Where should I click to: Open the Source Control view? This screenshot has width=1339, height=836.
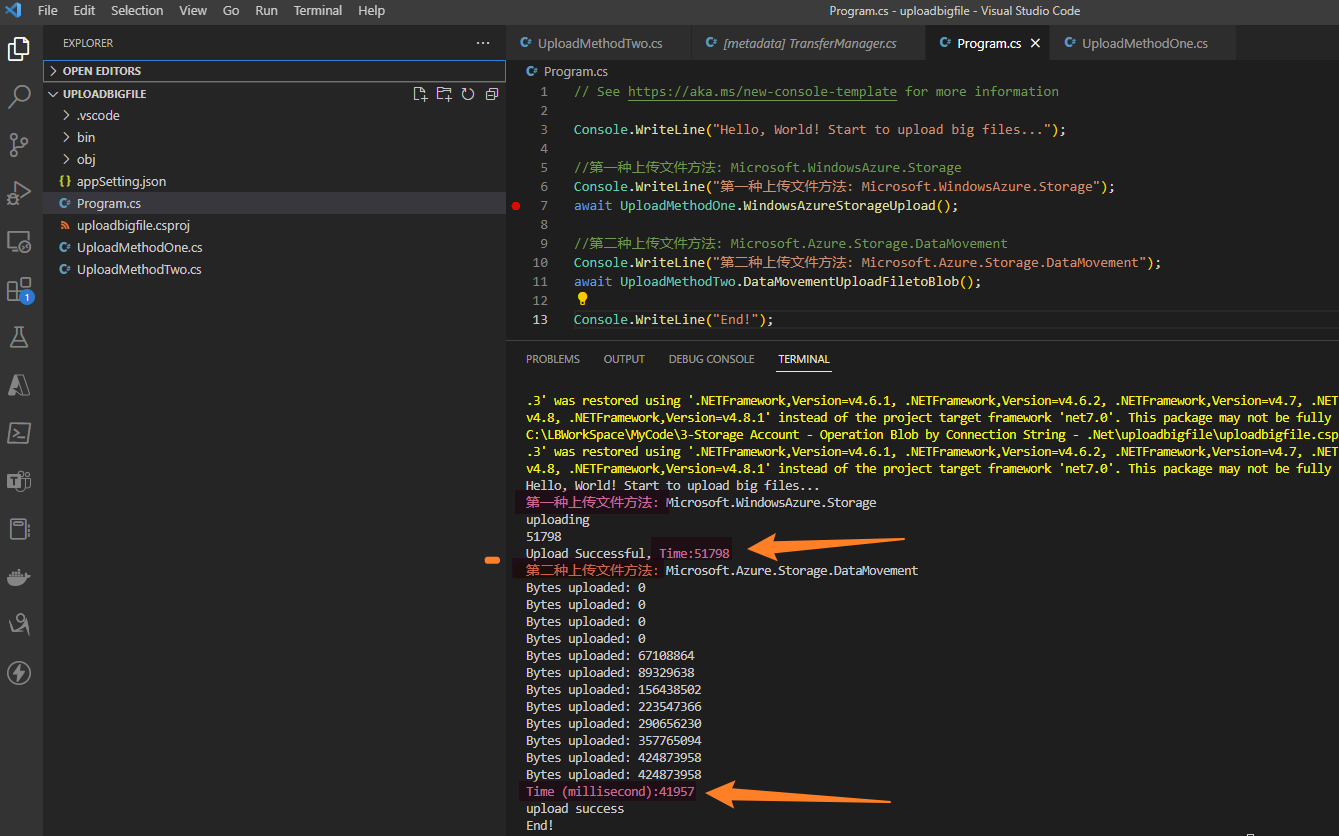point(19,145)
